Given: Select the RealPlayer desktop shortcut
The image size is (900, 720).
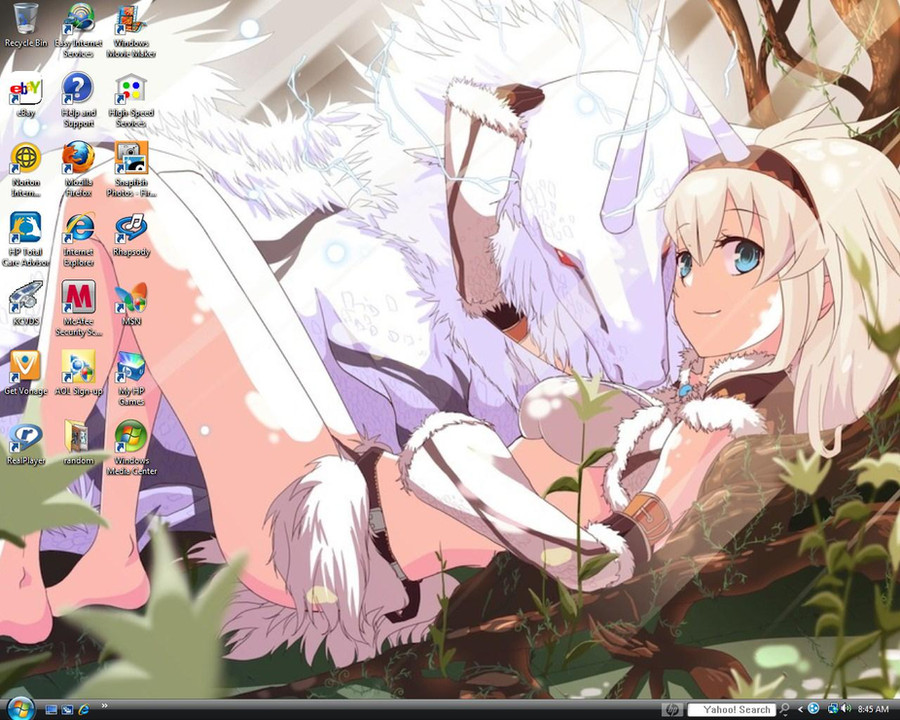Looking at the screenshot, I should click(x=25, y=443).
